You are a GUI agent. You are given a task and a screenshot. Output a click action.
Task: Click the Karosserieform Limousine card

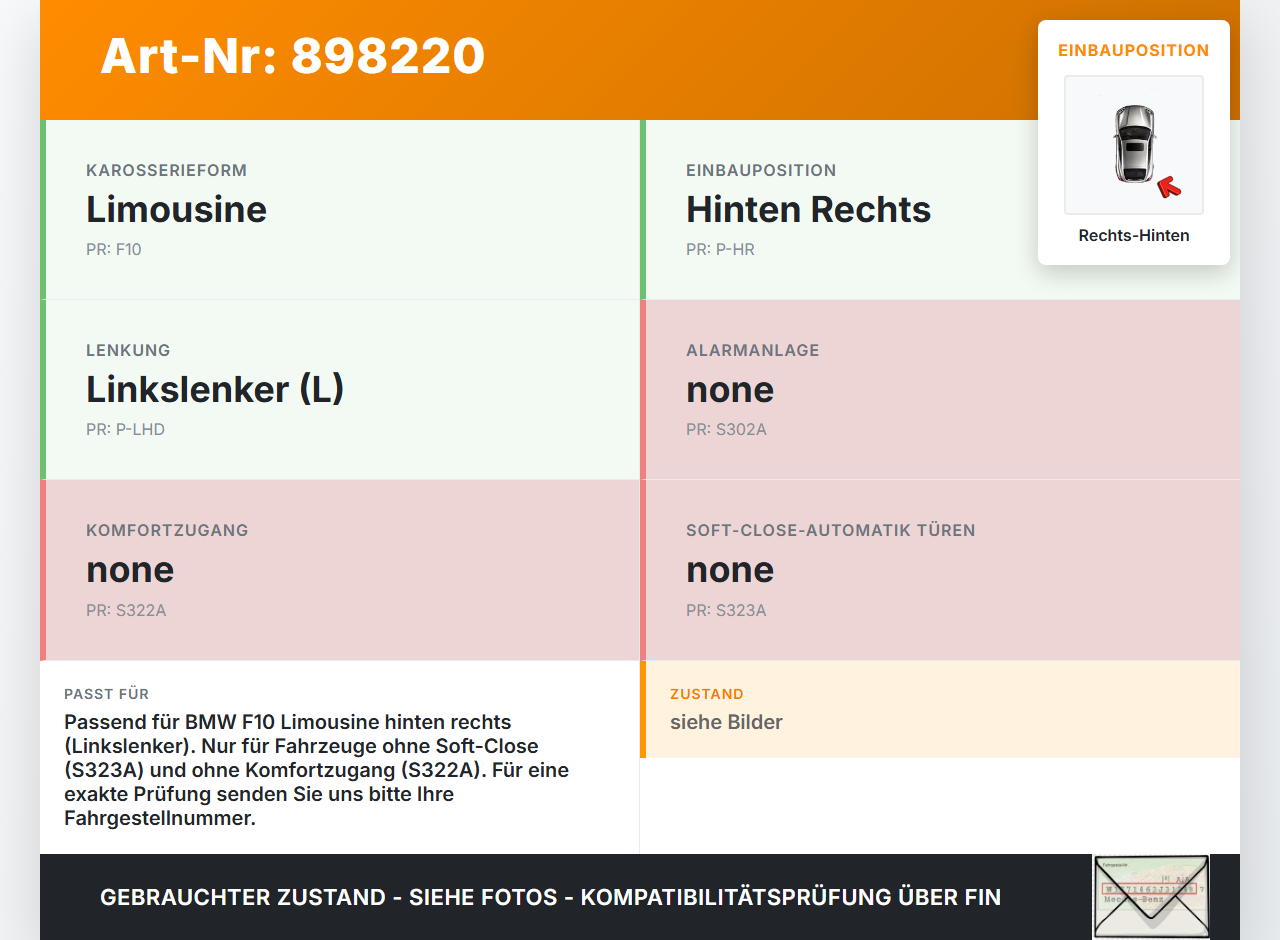point(340,210)
